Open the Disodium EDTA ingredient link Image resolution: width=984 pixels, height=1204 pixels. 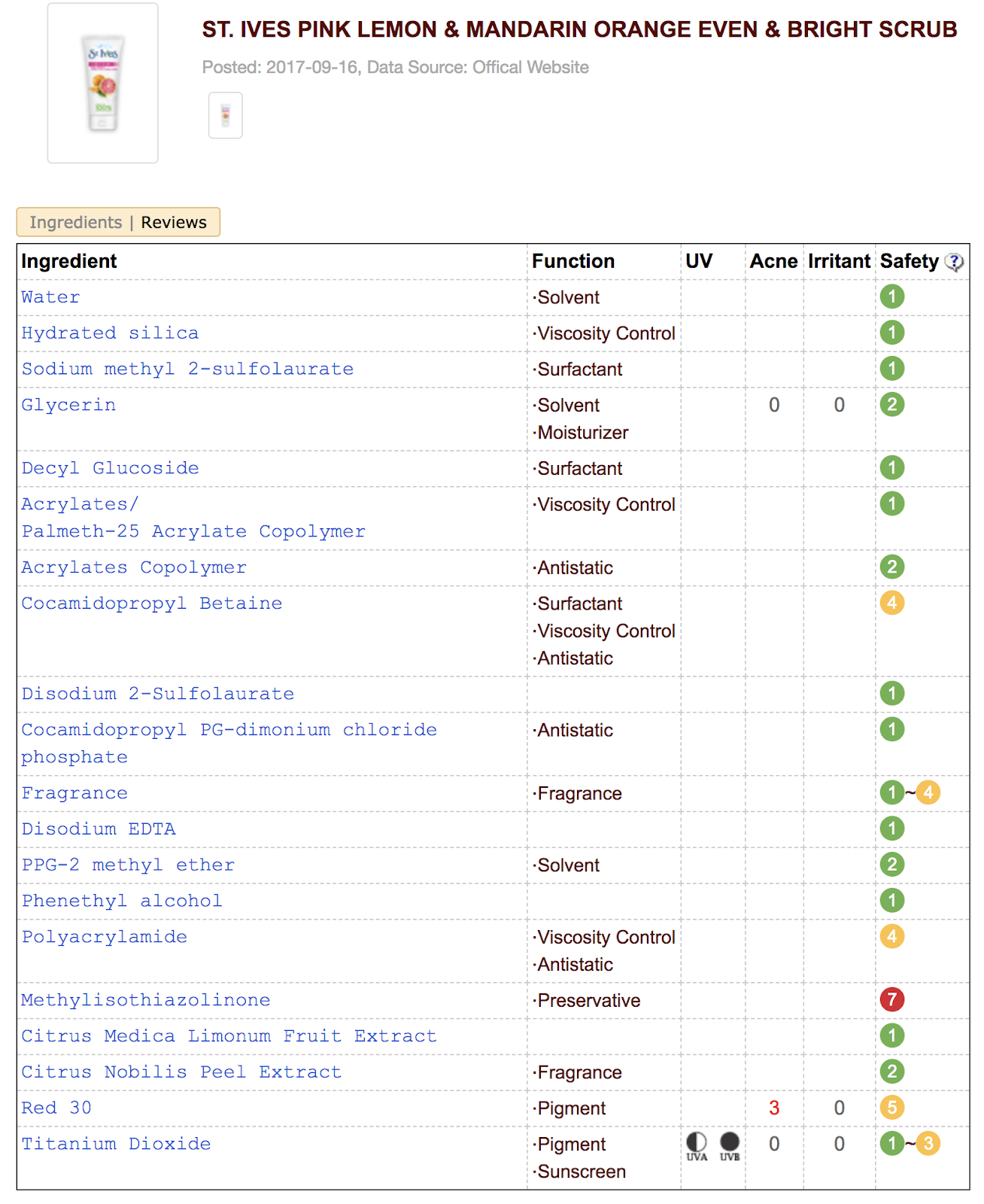[x=99, y=829]
